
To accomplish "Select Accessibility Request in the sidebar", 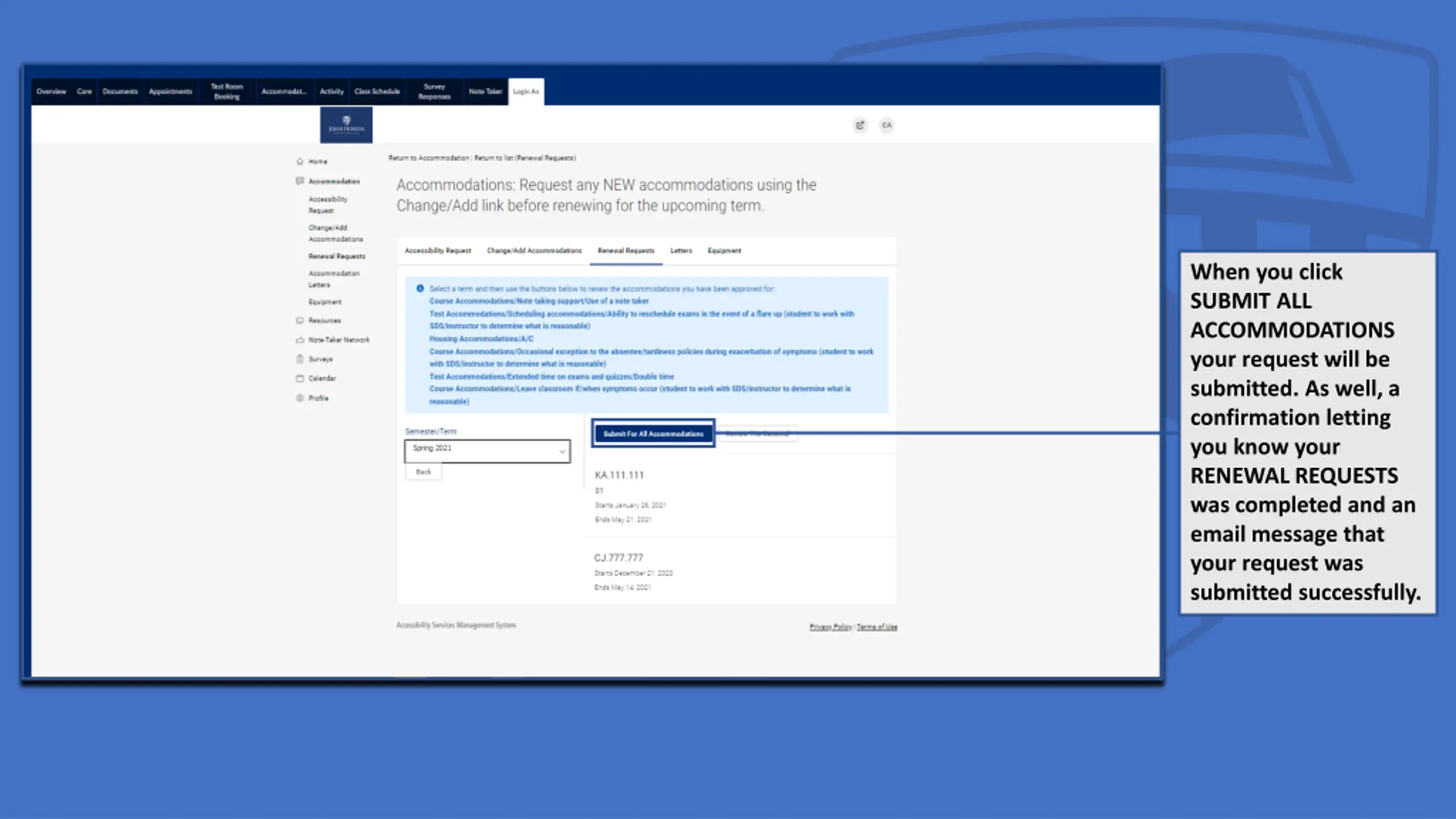I will 328,205.
